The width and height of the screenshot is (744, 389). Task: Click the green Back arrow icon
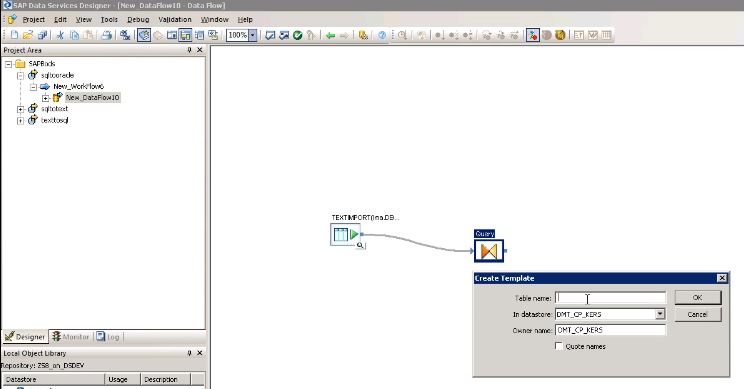point(330,35)
